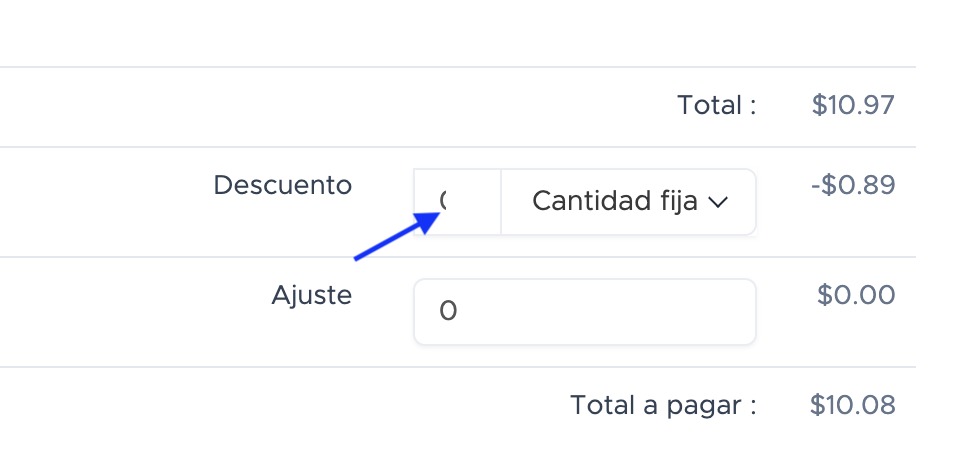Select the $0.00 adjustment amount

[855, 295]
